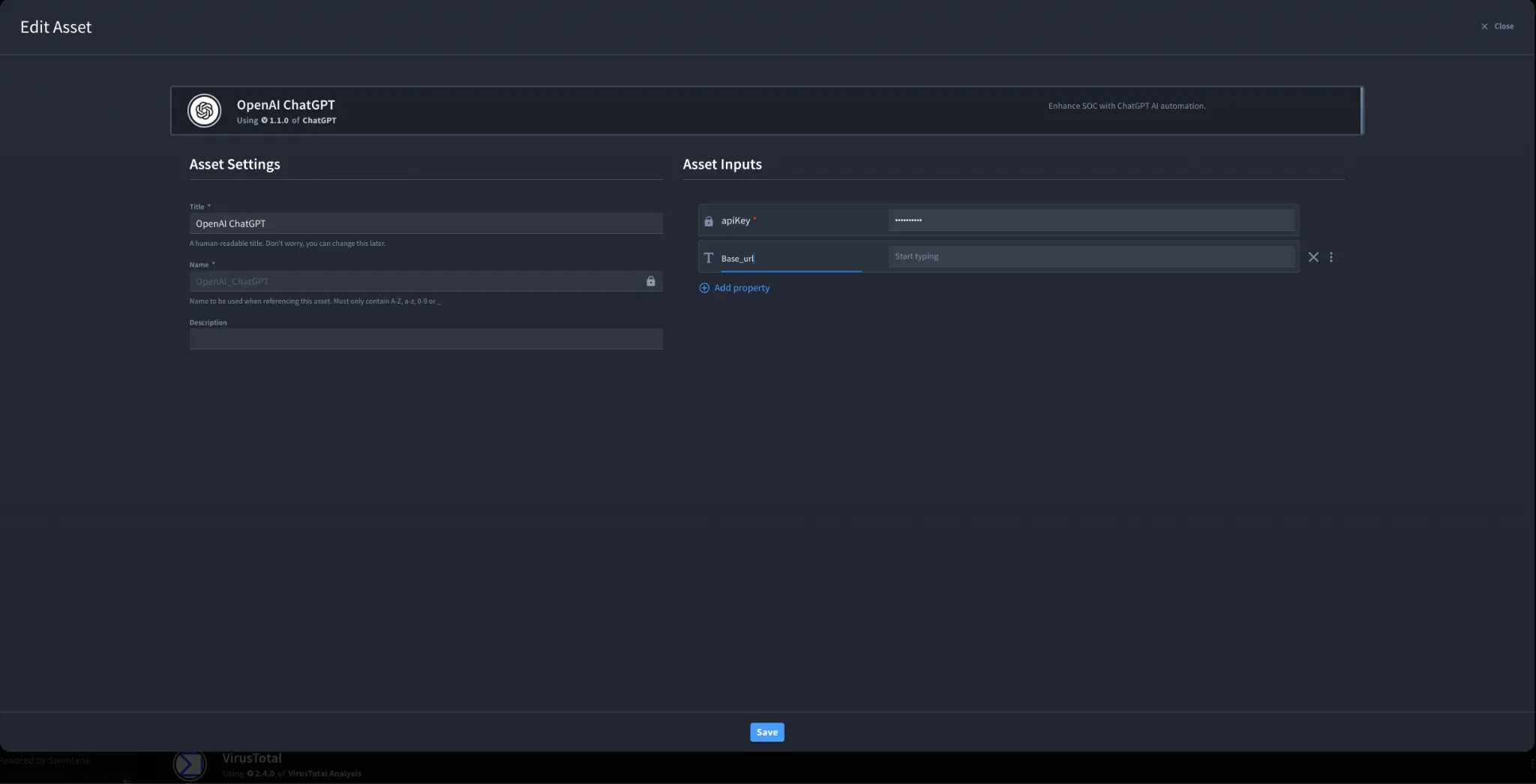Screen dimensions: 1536x784
Task: Click the Base_url value field labeled Start typing
Action: tap(1091, 256)
